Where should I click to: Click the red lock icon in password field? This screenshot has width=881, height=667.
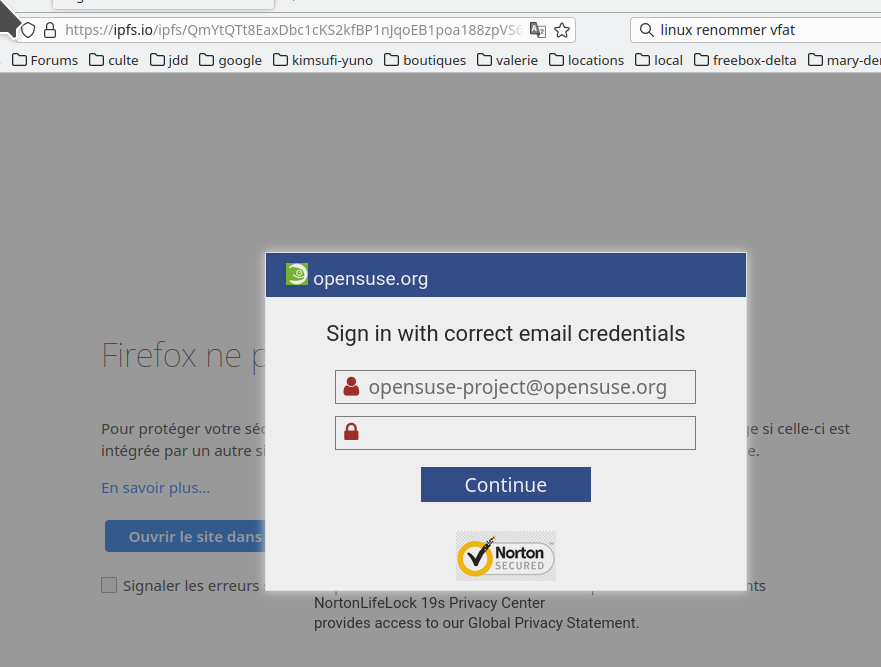[351, 432]
